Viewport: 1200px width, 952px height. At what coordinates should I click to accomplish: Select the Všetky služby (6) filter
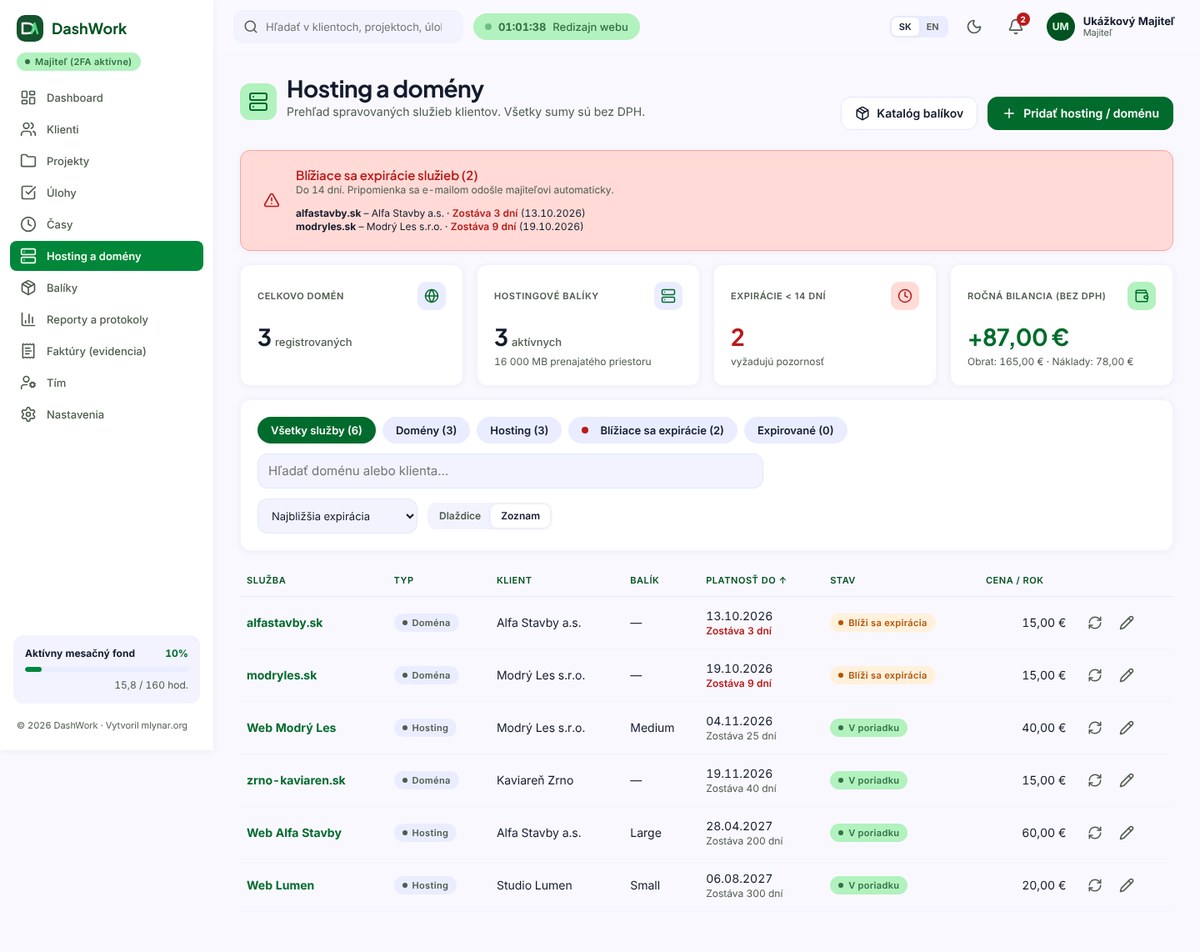(x=316, y=430)
